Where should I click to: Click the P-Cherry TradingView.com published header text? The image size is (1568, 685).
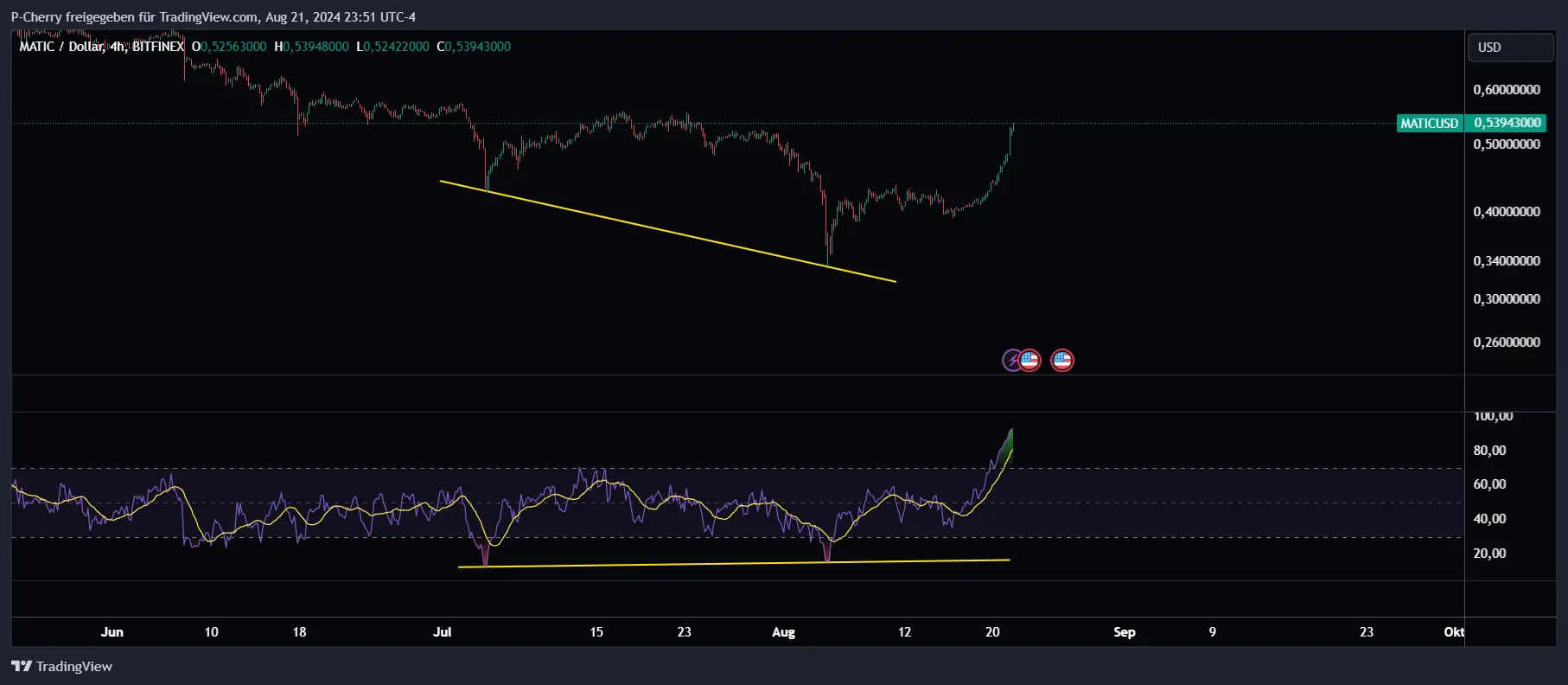tap(214, 17)
